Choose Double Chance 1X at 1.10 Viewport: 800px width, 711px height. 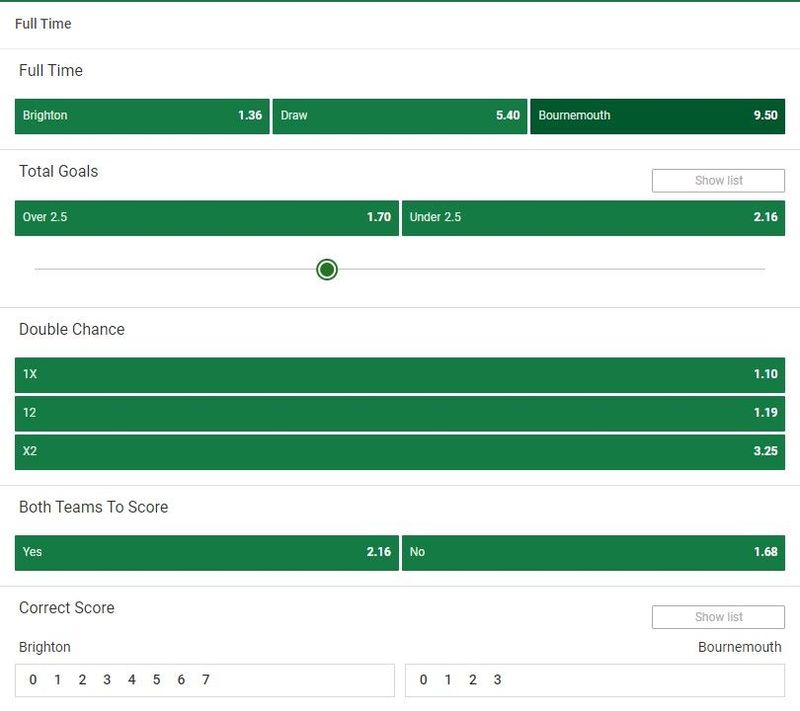[400, 375]
